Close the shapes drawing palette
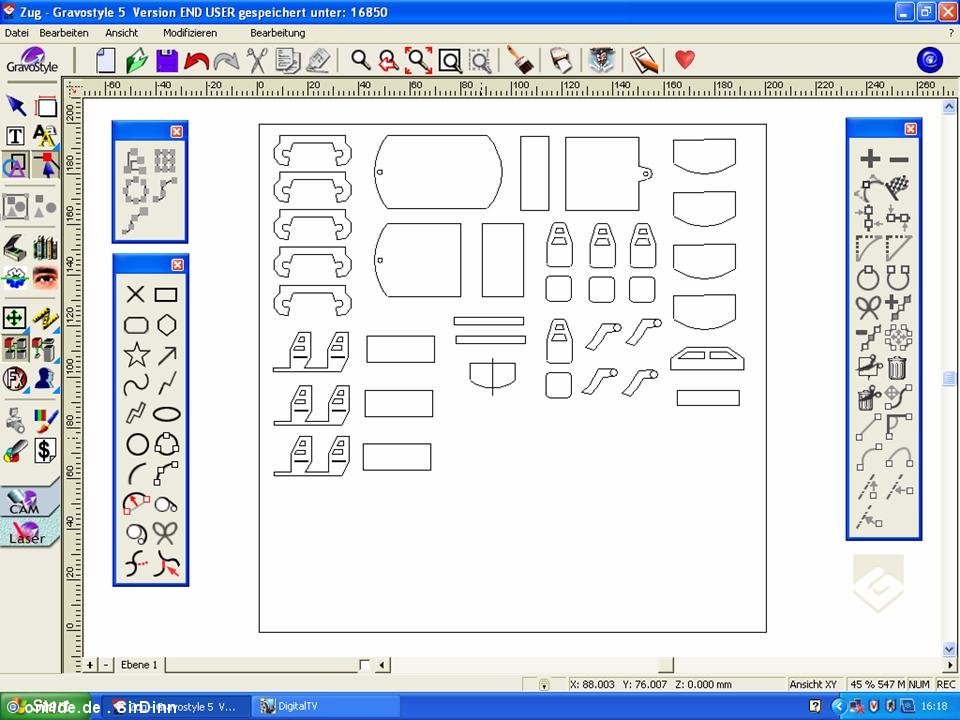Image resolution: width=960 pixels, height=720 pixels. pos(177,264)
